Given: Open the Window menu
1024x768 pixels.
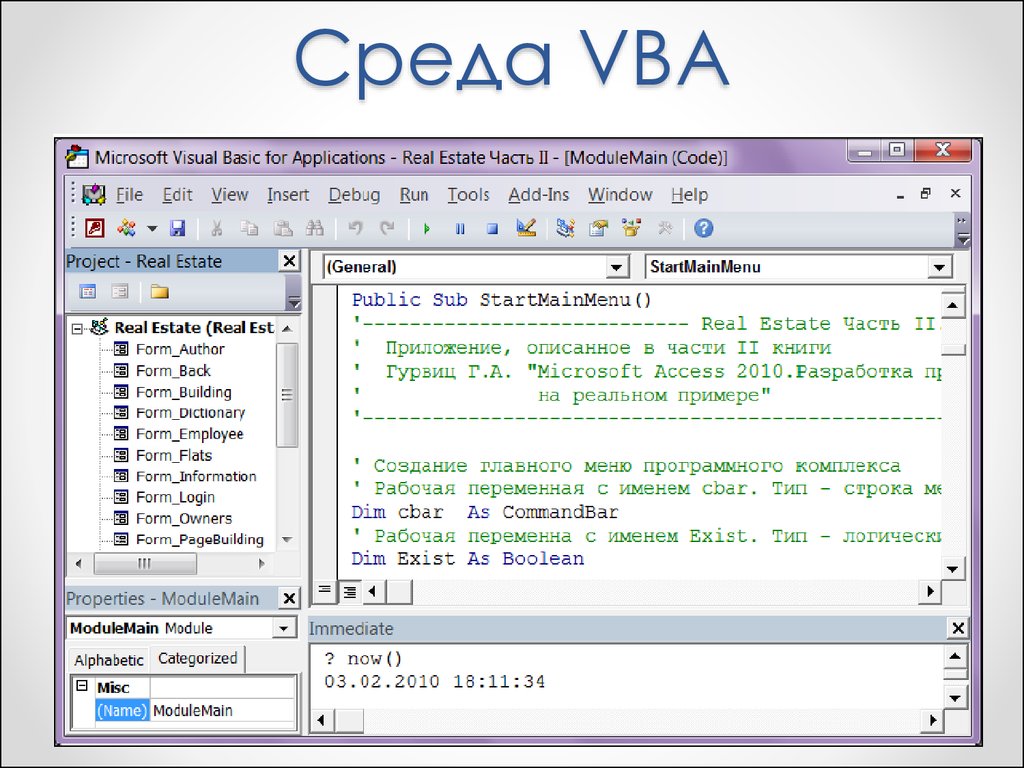Looking at the screenshot, I should (x=620, y=195).
